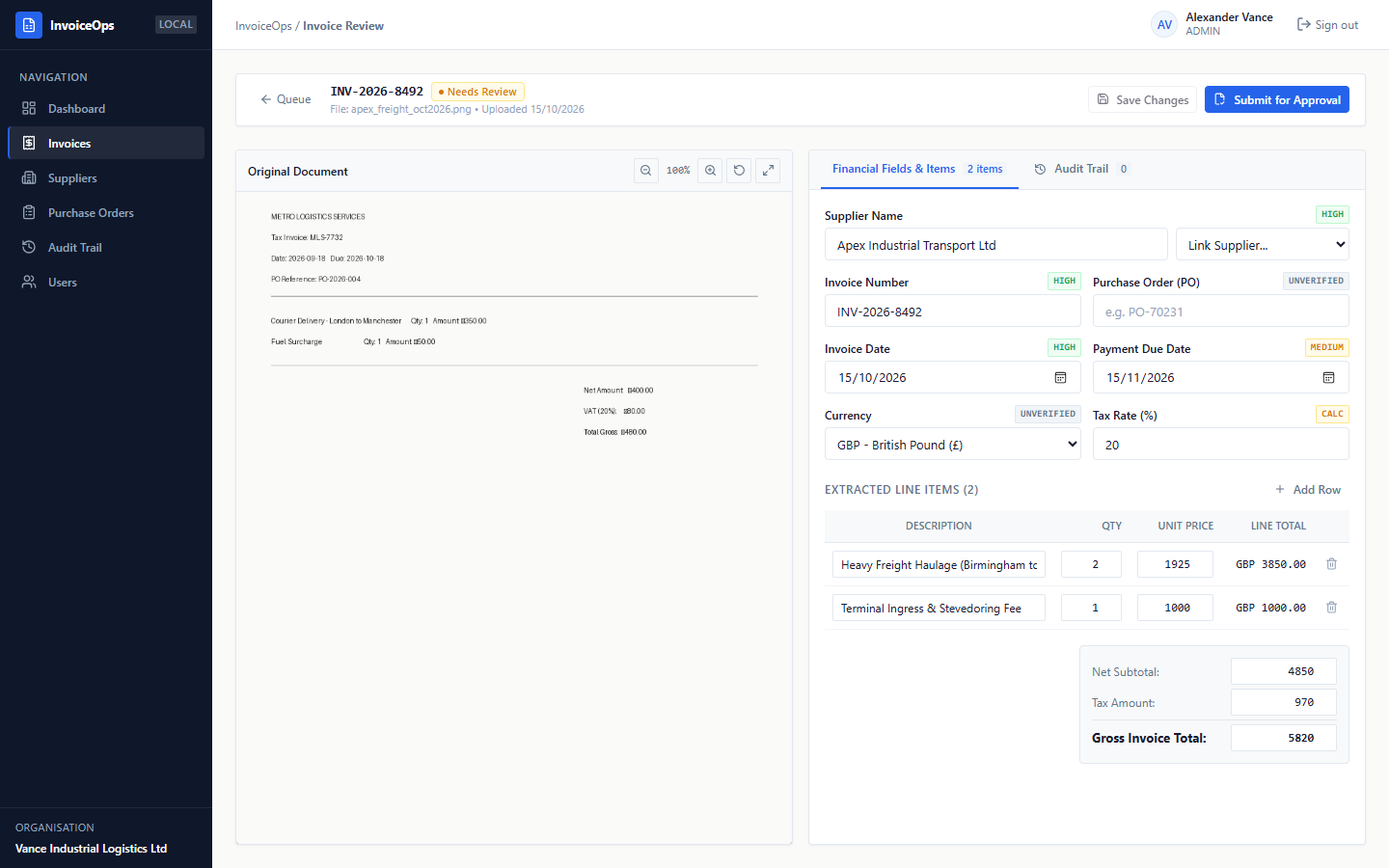Viewport: 1389px width, 868px height.
Task: Click the AV user avatar
Action: click(1165, 25)
